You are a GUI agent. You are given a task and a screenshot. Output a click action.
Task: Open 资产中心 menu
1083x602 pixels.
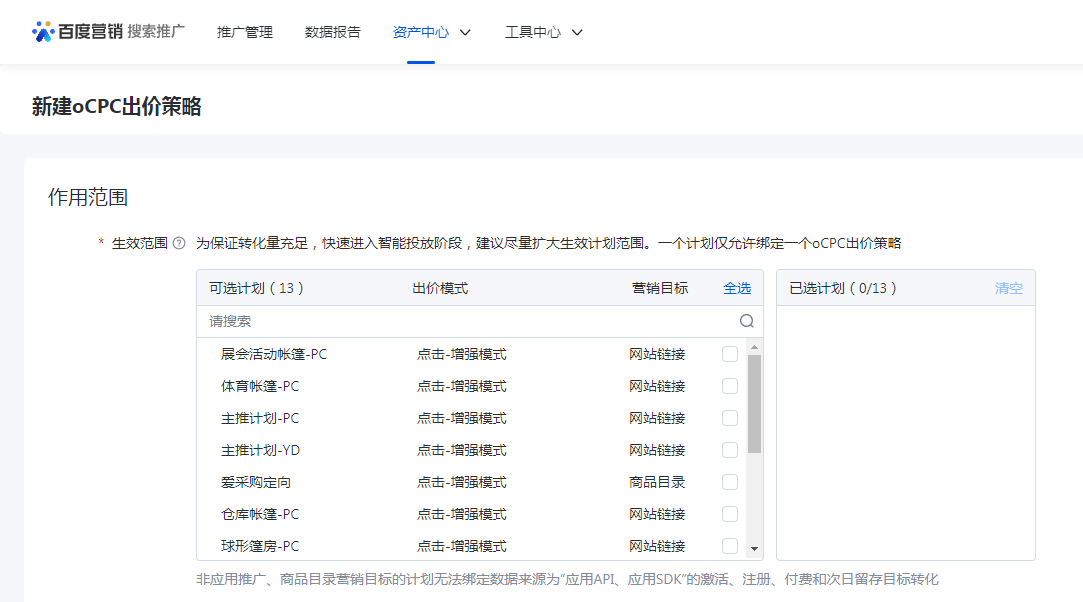(421, 32)
